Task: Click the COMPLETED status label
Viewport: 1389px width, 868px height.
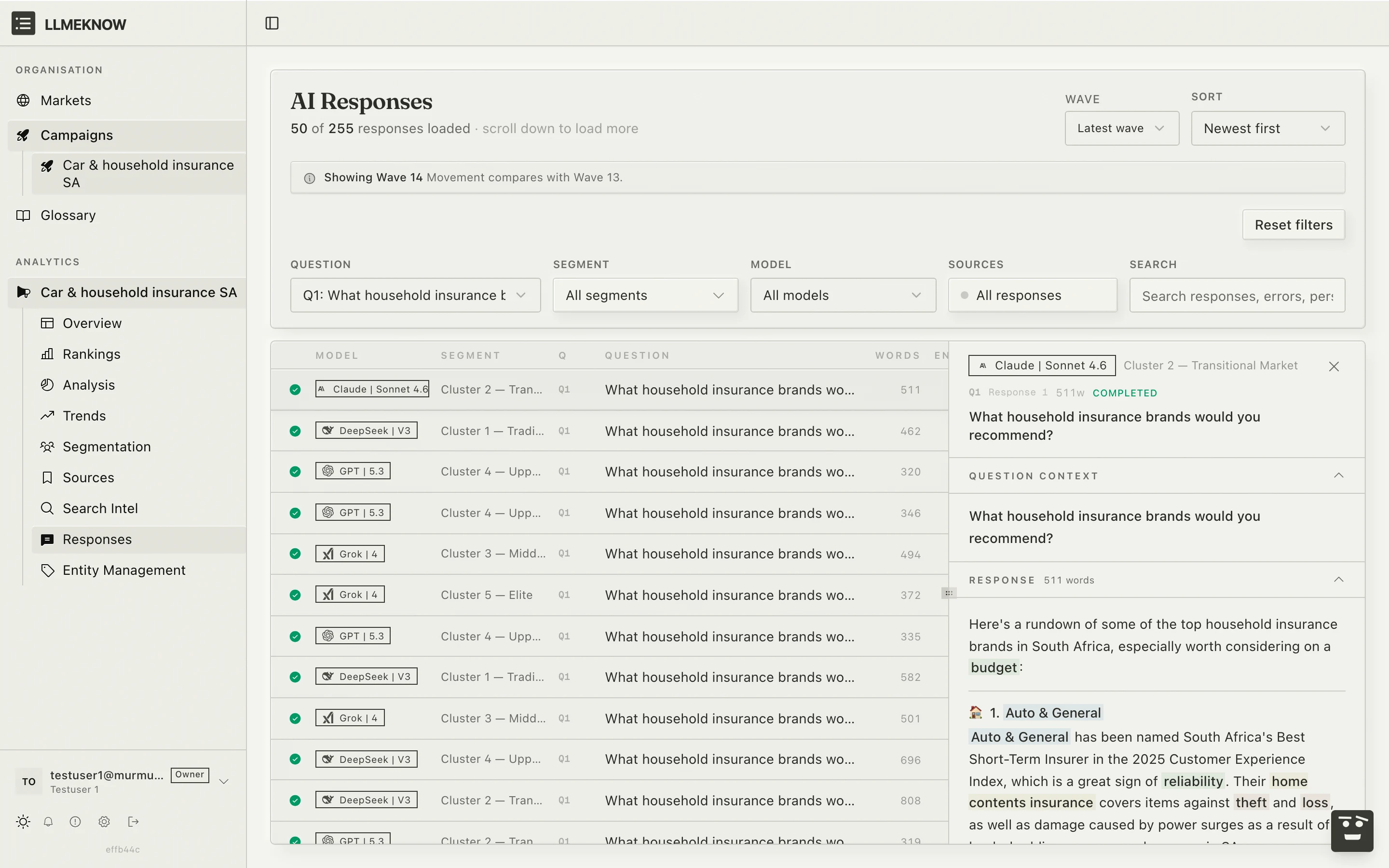Action: tap(1124, 393)
